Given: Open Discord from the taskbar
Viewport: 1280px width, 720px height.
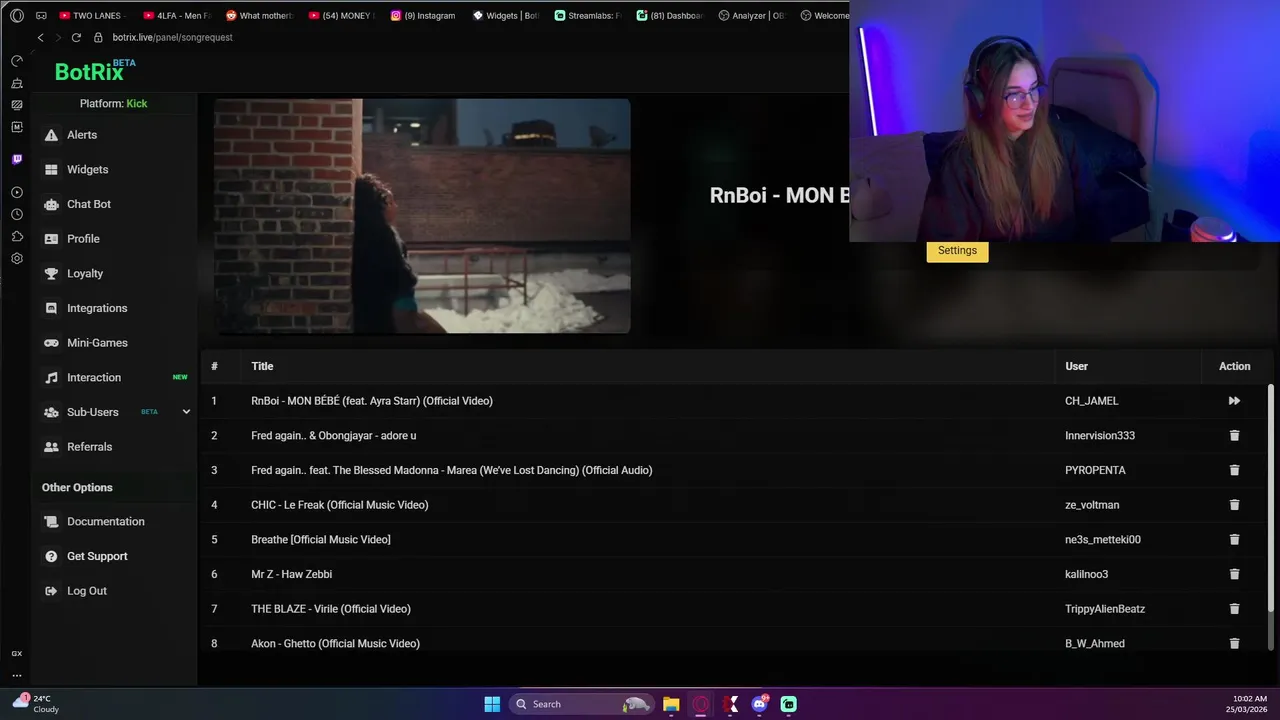Looking at the screenshot, I should [759, 704].
